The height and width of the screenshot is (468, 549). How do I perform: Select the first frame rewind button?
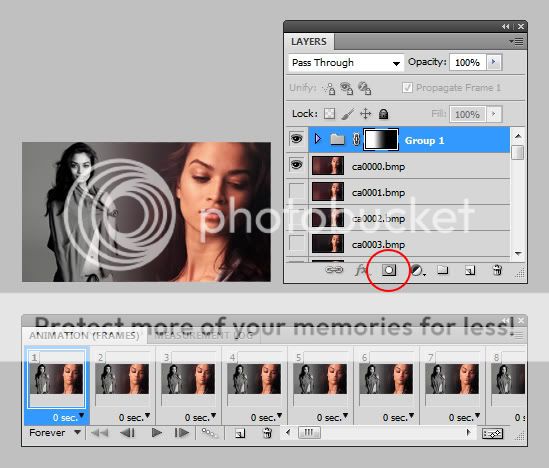(x=99, y=433)
